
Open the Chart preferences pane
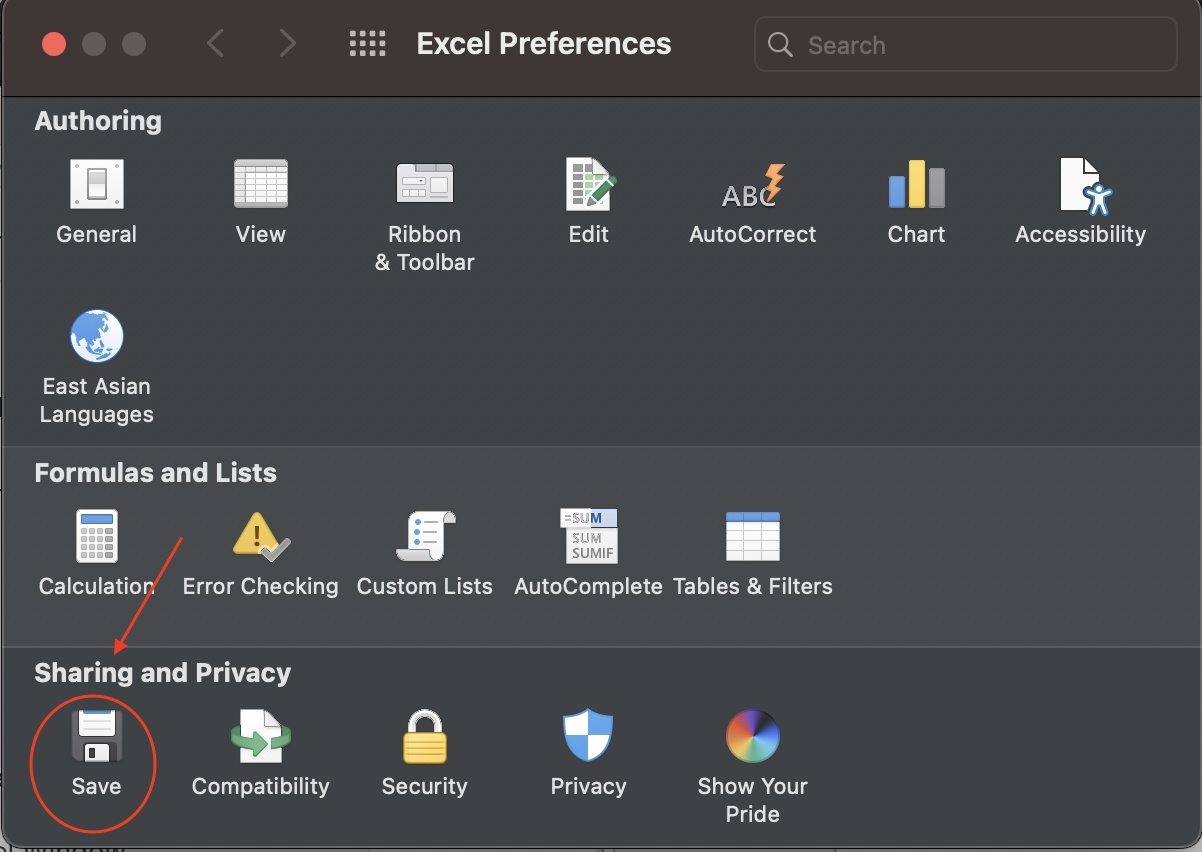[917, 186]
